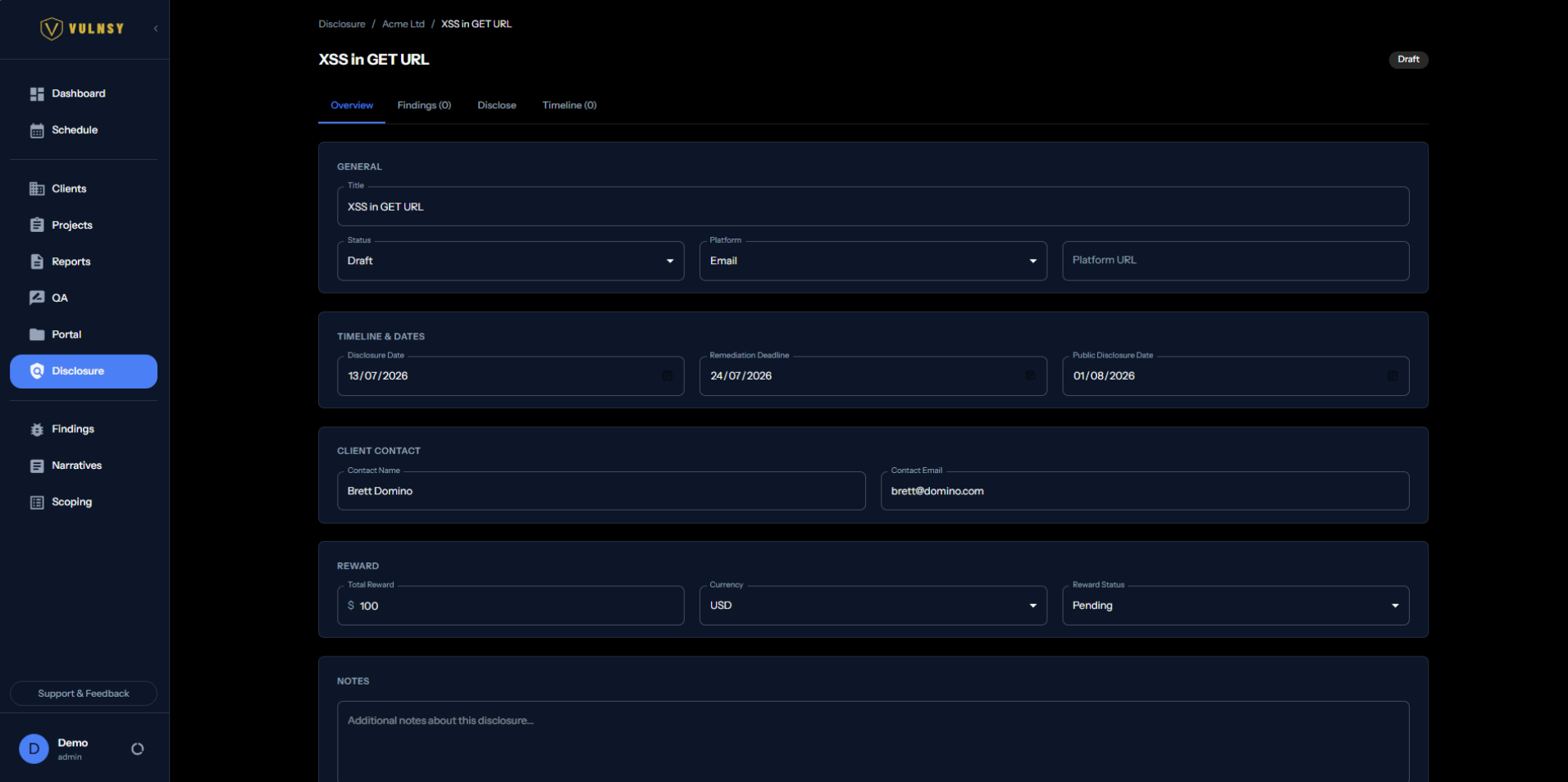Expand the Reward Status dropdown showing Pending
Screen dimensions: 1568x782
[1236, 606]
